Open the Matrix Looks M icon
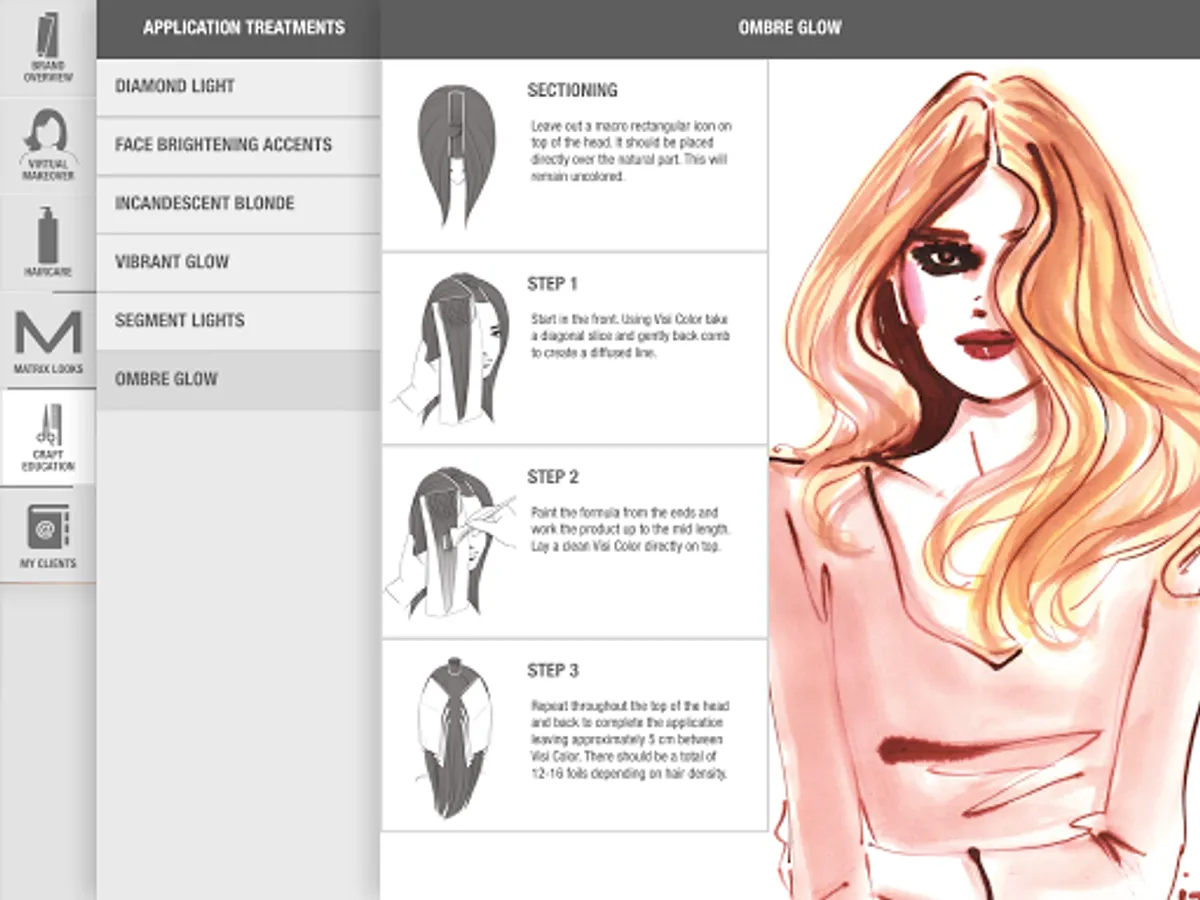The height and width of the screenshot is (900, 1200). (x=48, y=340)
